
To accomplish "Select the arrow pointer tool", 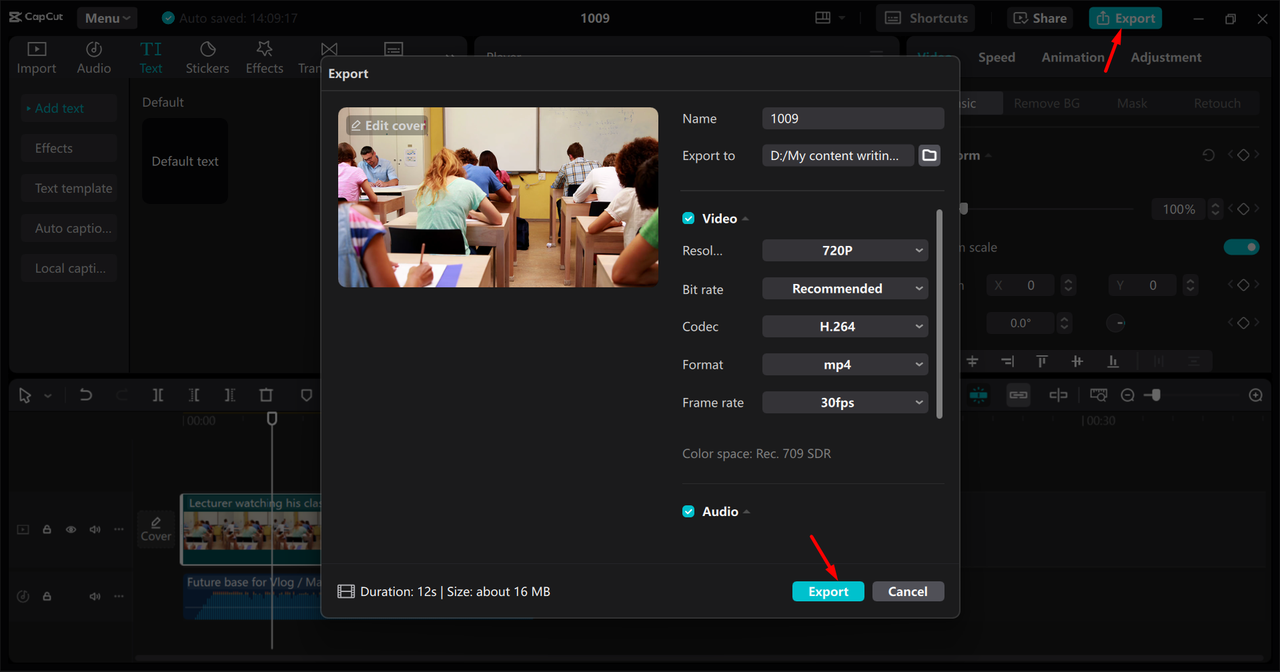I will click(26, 395).
